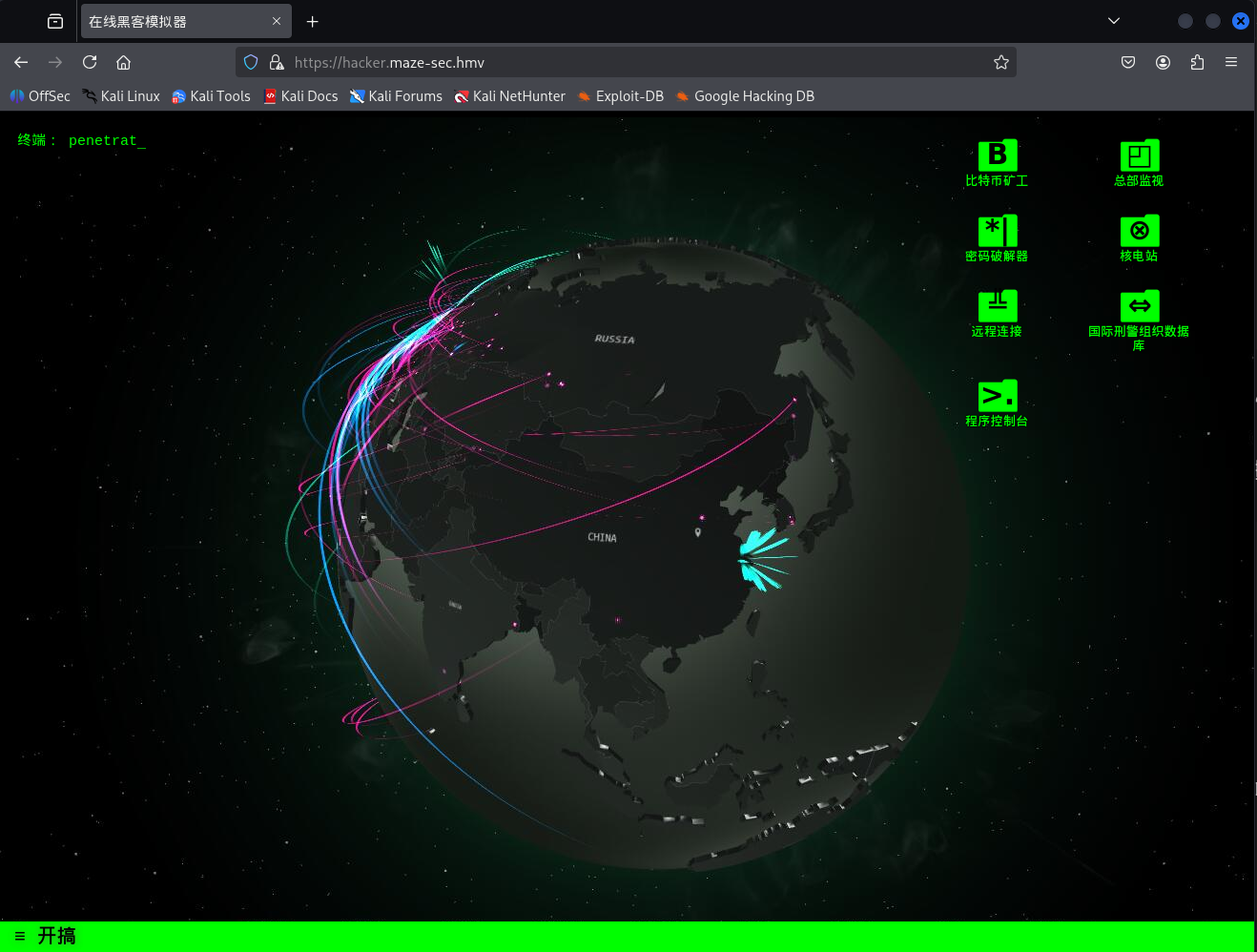The image size is (1257, 952).
Task: Select the 在线黑客模拟器 browser tab
Action: tap(172, 21)
